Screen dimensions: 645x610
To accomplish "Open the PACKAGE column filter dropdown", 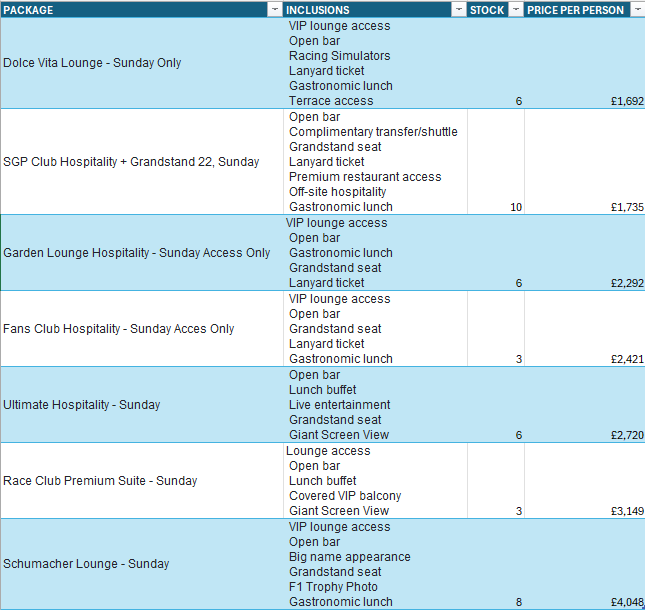I will (x=275, y=9).
